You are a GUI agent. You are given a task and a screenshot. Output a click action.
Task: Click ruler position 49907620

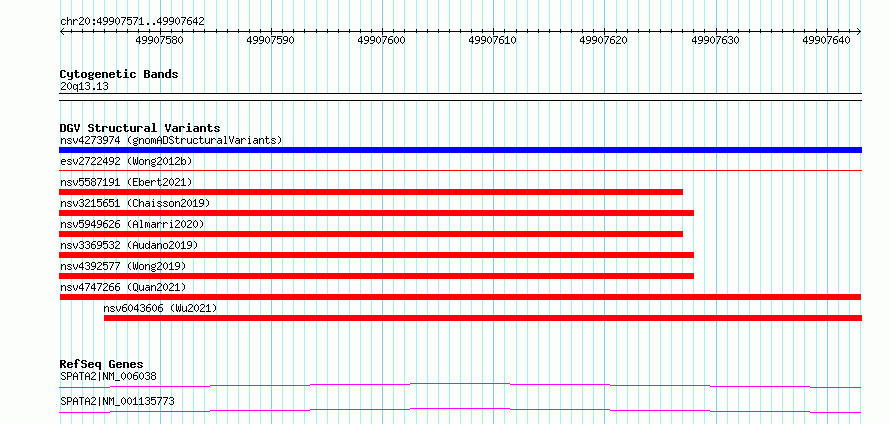click(x=604, y=41)
